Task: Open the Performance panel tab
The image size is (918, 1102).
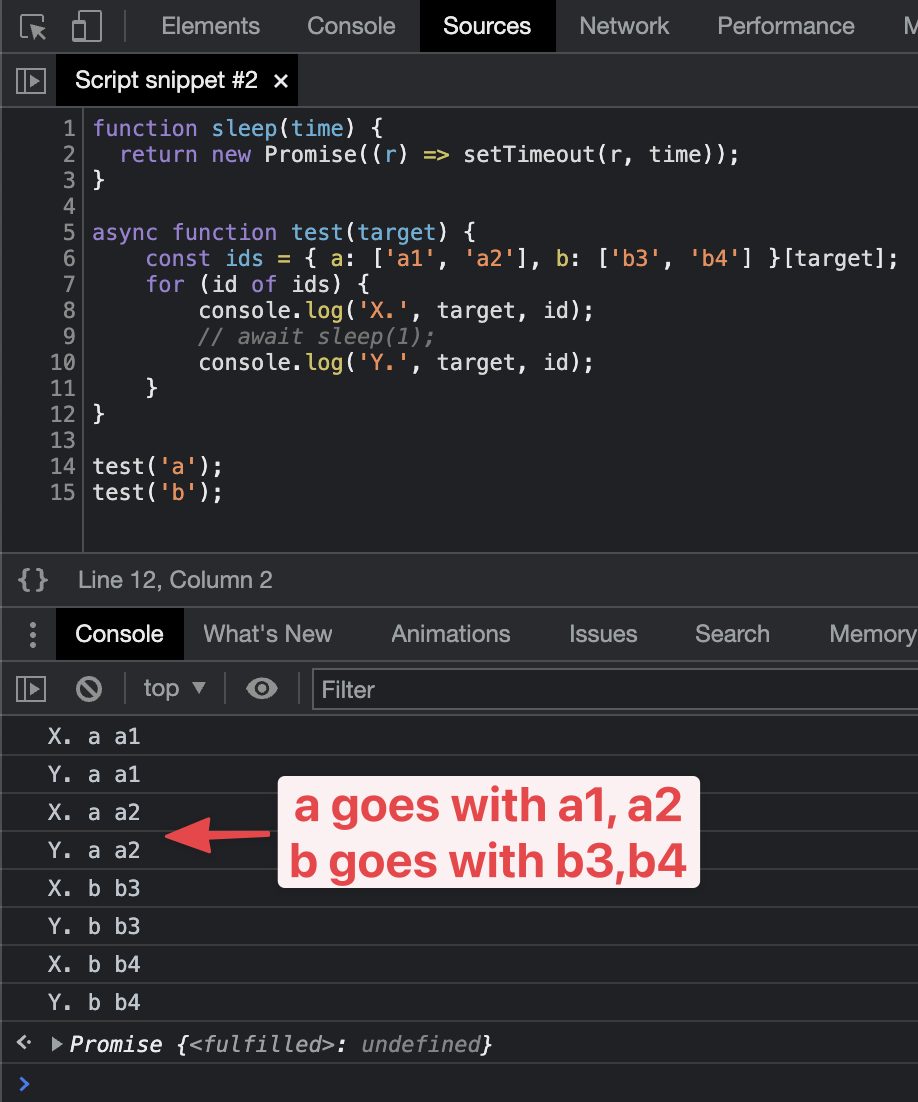Action: (785, 26)
